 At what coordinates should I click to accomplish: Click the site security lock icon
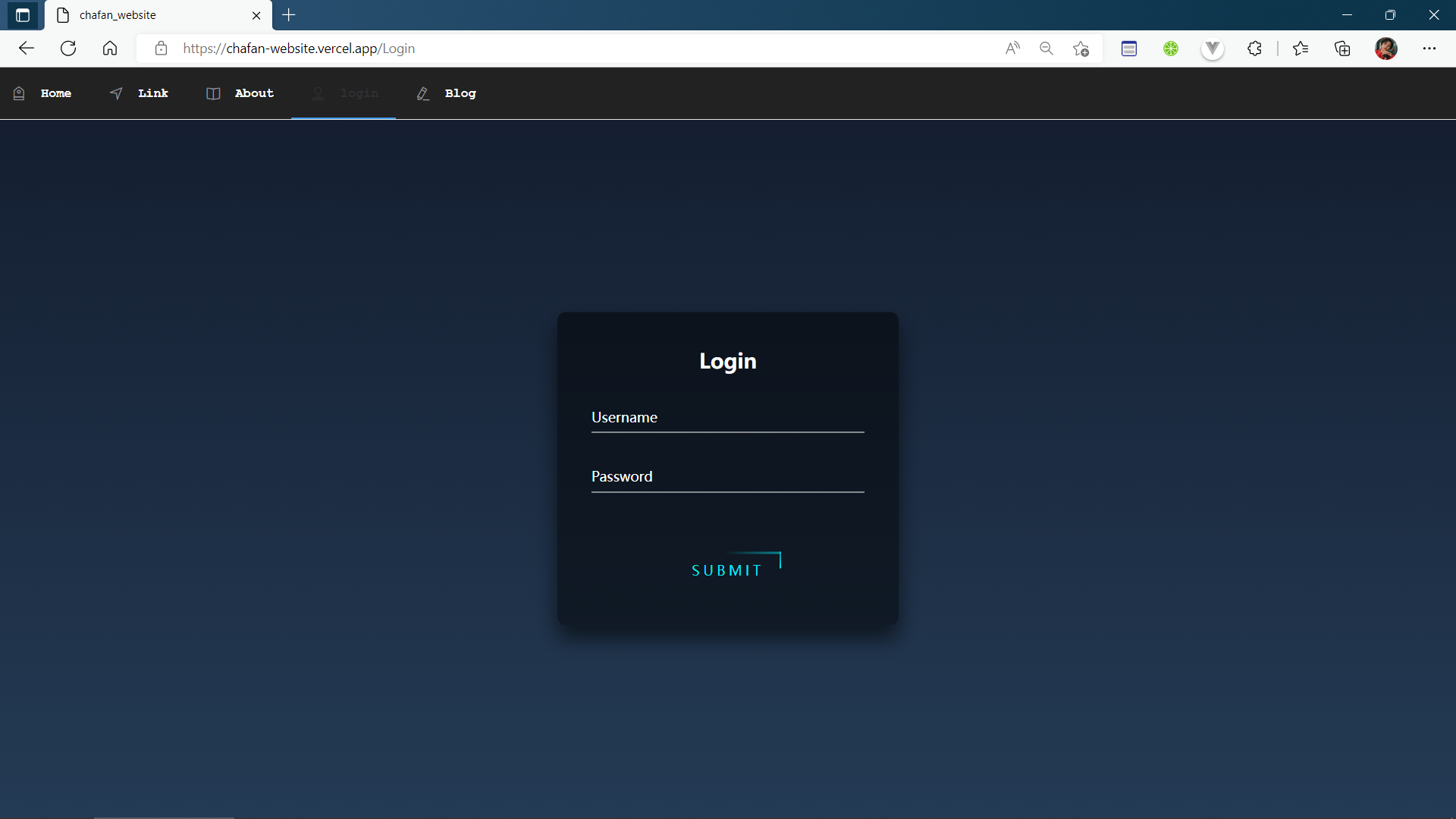pyautogui.click(x=161, y=48)
